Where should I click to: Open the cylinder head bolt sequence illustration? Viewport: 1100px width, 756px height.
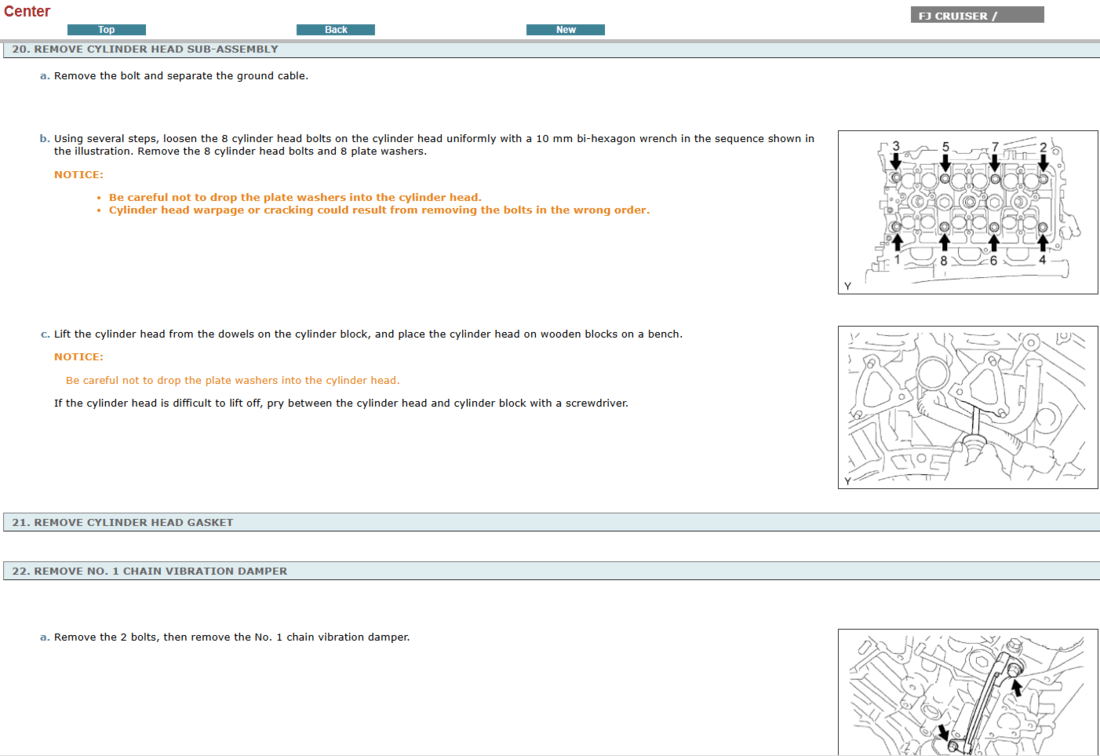tap(967, 212)
